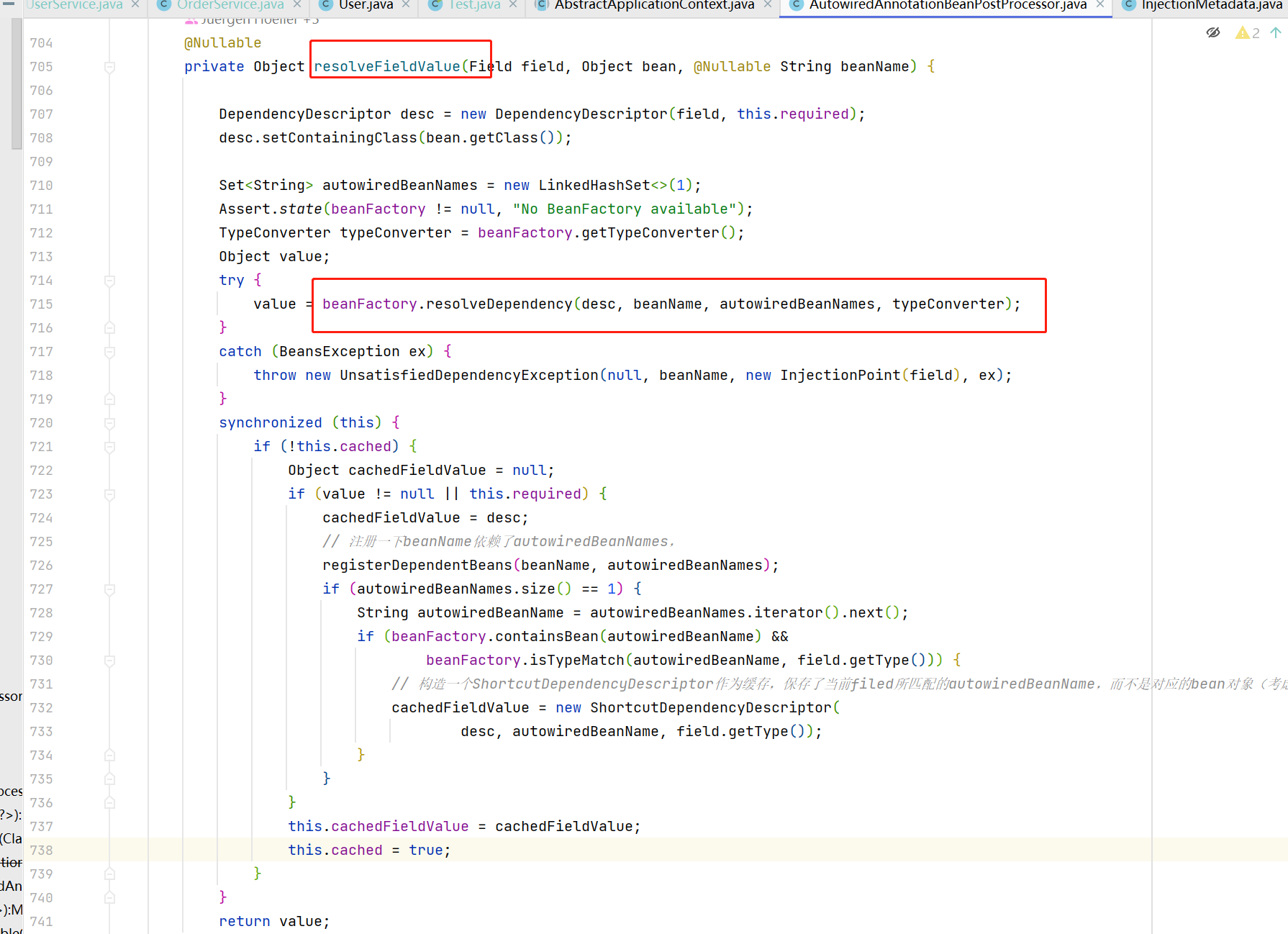Click the Chinese comment on line 725
1288x934 pixels.
point(499,542)
